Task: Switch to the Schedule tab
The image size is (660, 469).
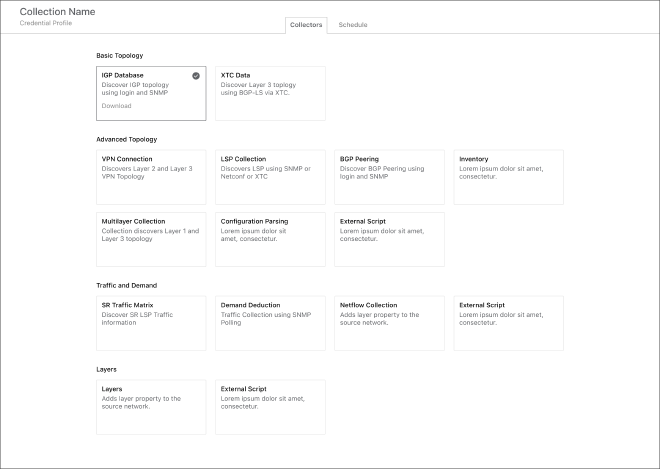Action: [353, 25]
